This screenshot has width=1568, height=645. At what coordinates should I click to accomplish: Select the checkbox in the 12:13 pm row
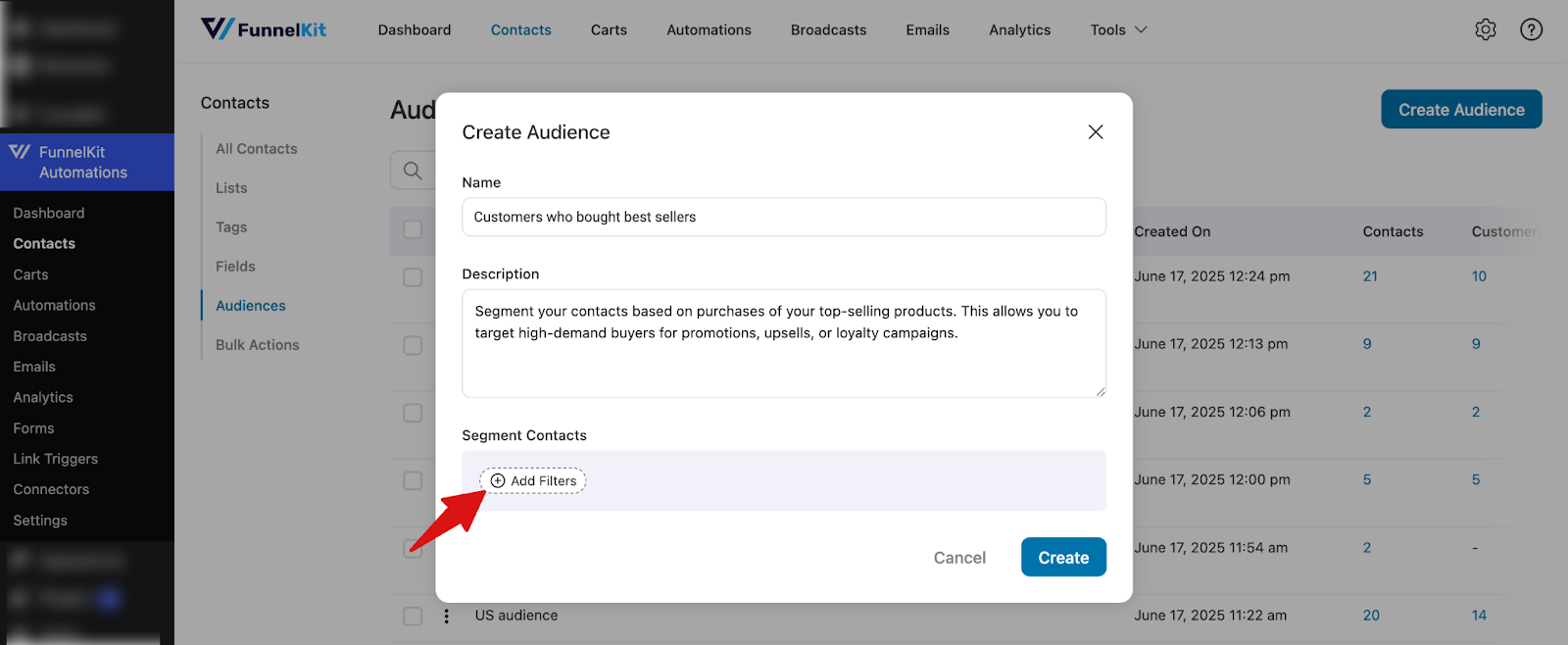point(413,345)
